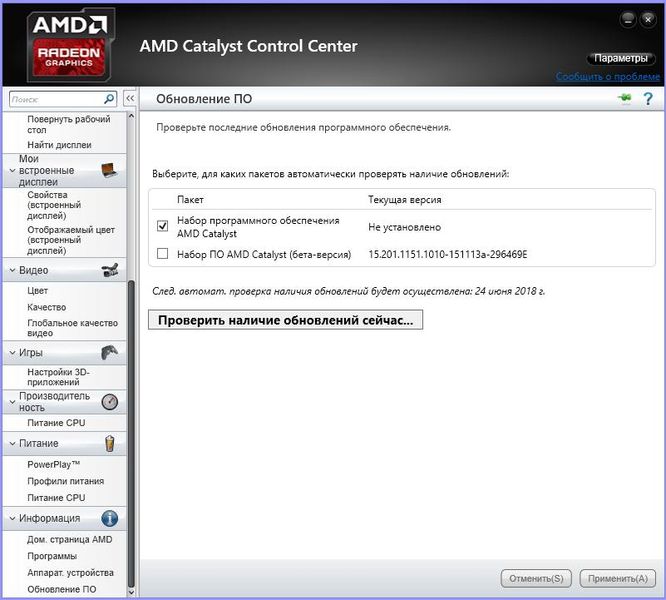Screen dimensions: 666x600
Task: Click the Пакет column header
Action: (x=190, y=200)
